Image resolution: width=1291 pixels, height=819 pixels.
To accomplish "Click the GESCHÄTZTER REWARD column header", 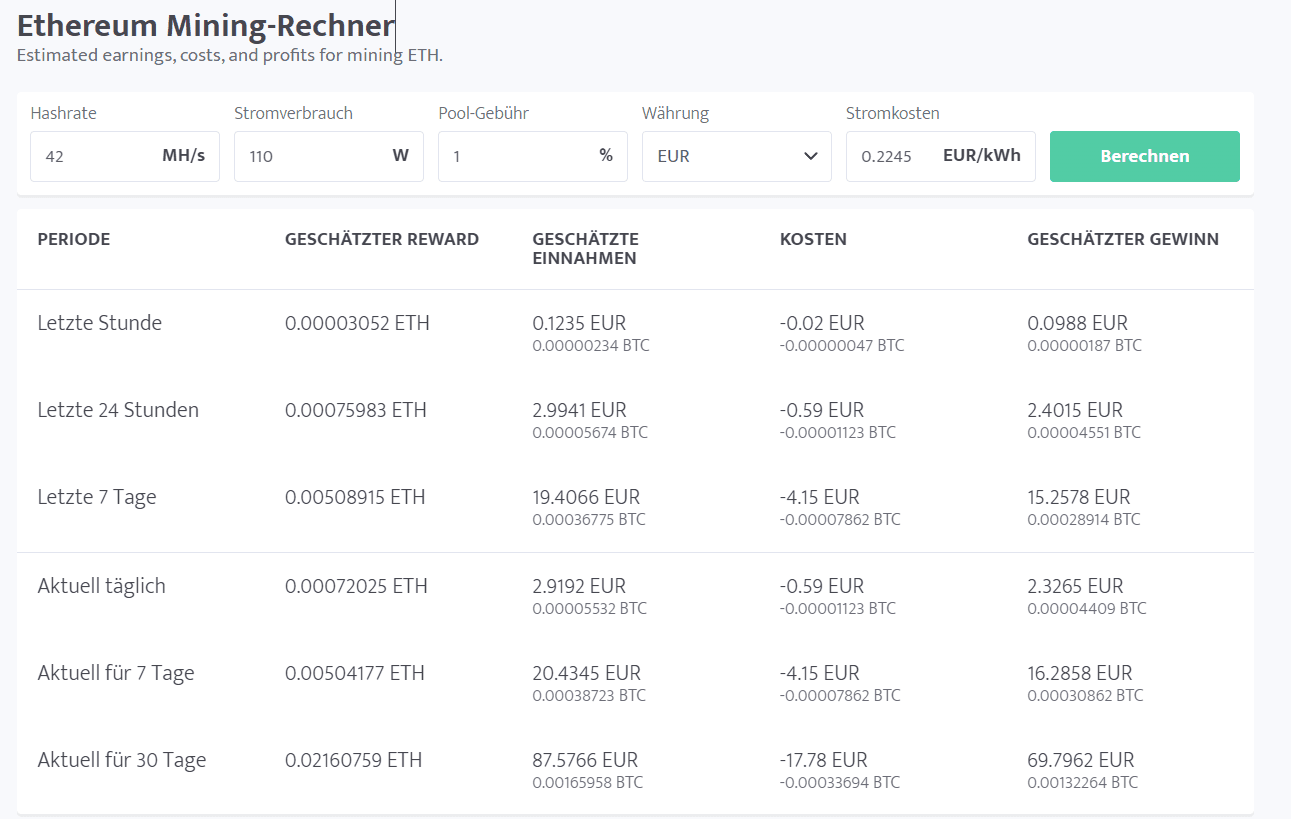I will tap(382, 239).
